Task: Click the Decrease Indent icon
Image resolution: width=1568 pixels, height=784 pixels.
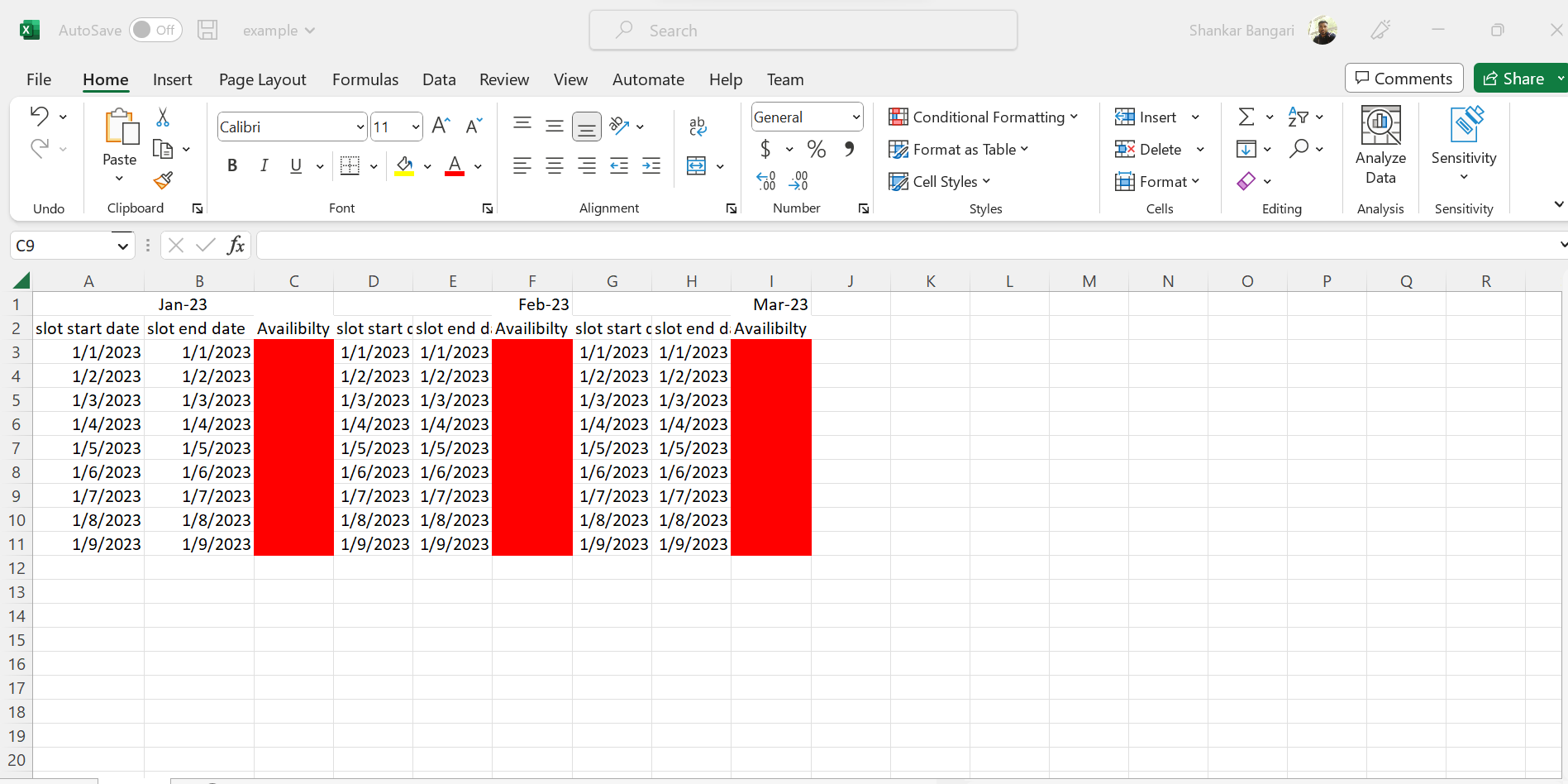Action: pyautogui.click(x=619, y=165)
